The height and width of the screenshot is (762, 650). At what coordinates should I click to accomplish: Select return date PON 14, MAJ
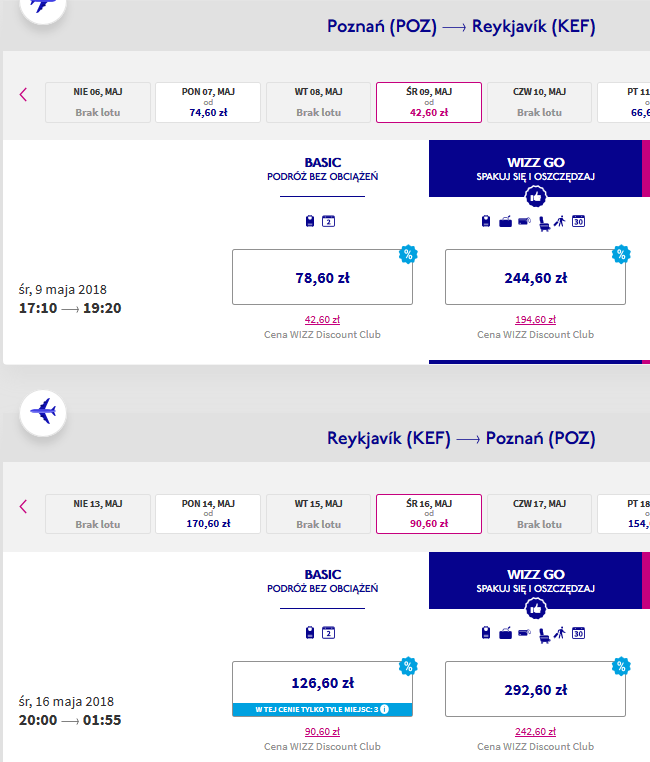click(208, 514)
